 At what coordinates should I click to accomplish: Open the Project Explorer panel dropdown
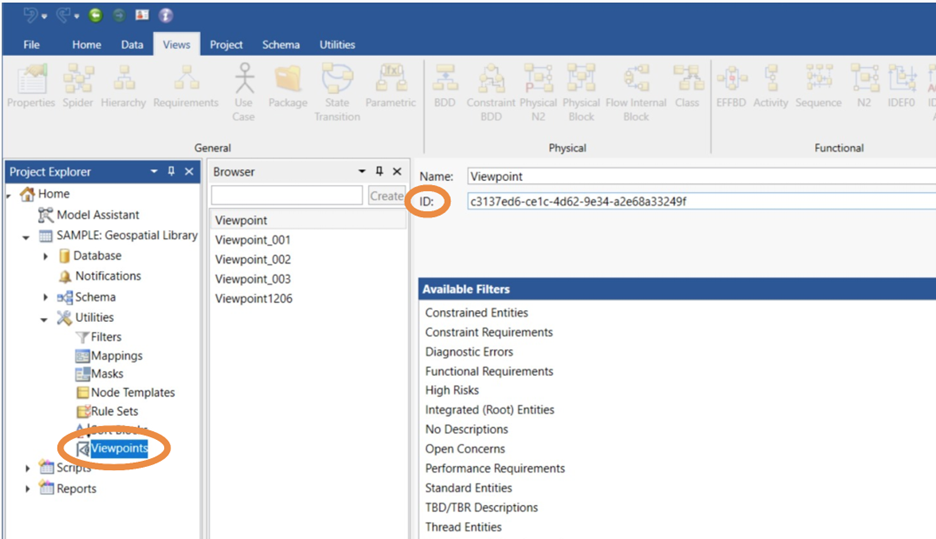(x=154, y=172)
